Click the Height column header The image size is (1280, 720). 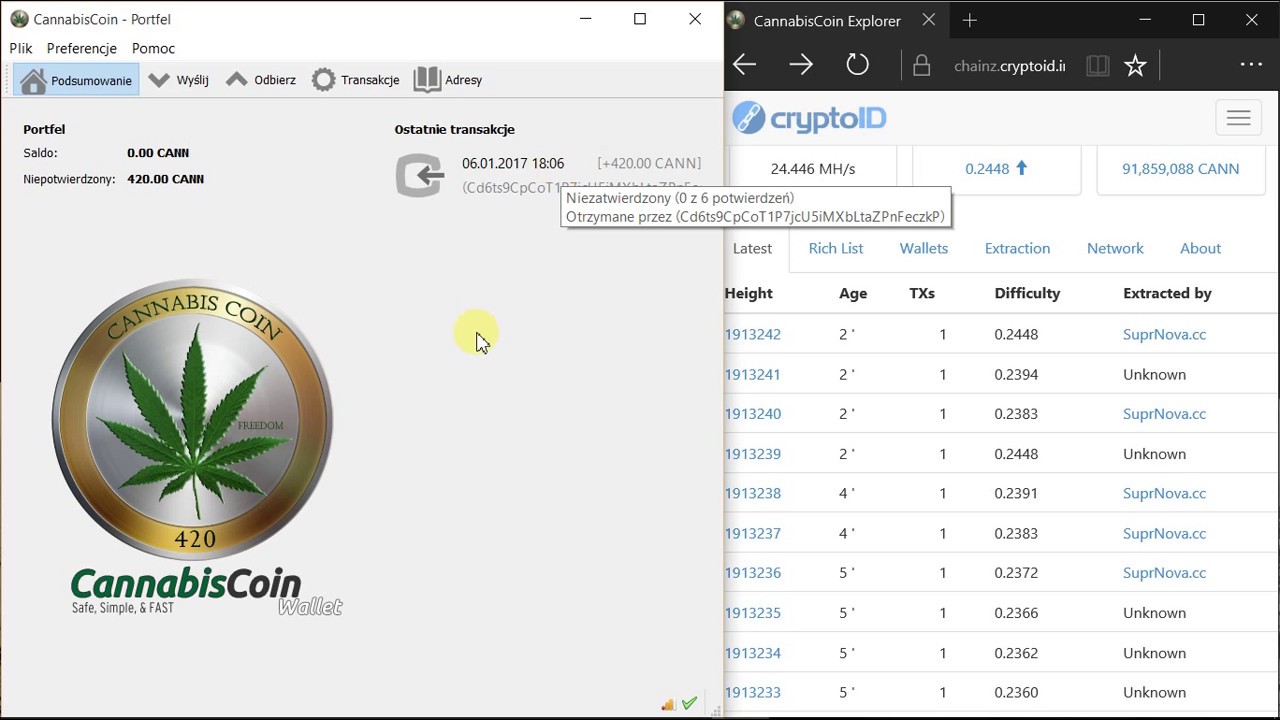(x=749, y=293)
